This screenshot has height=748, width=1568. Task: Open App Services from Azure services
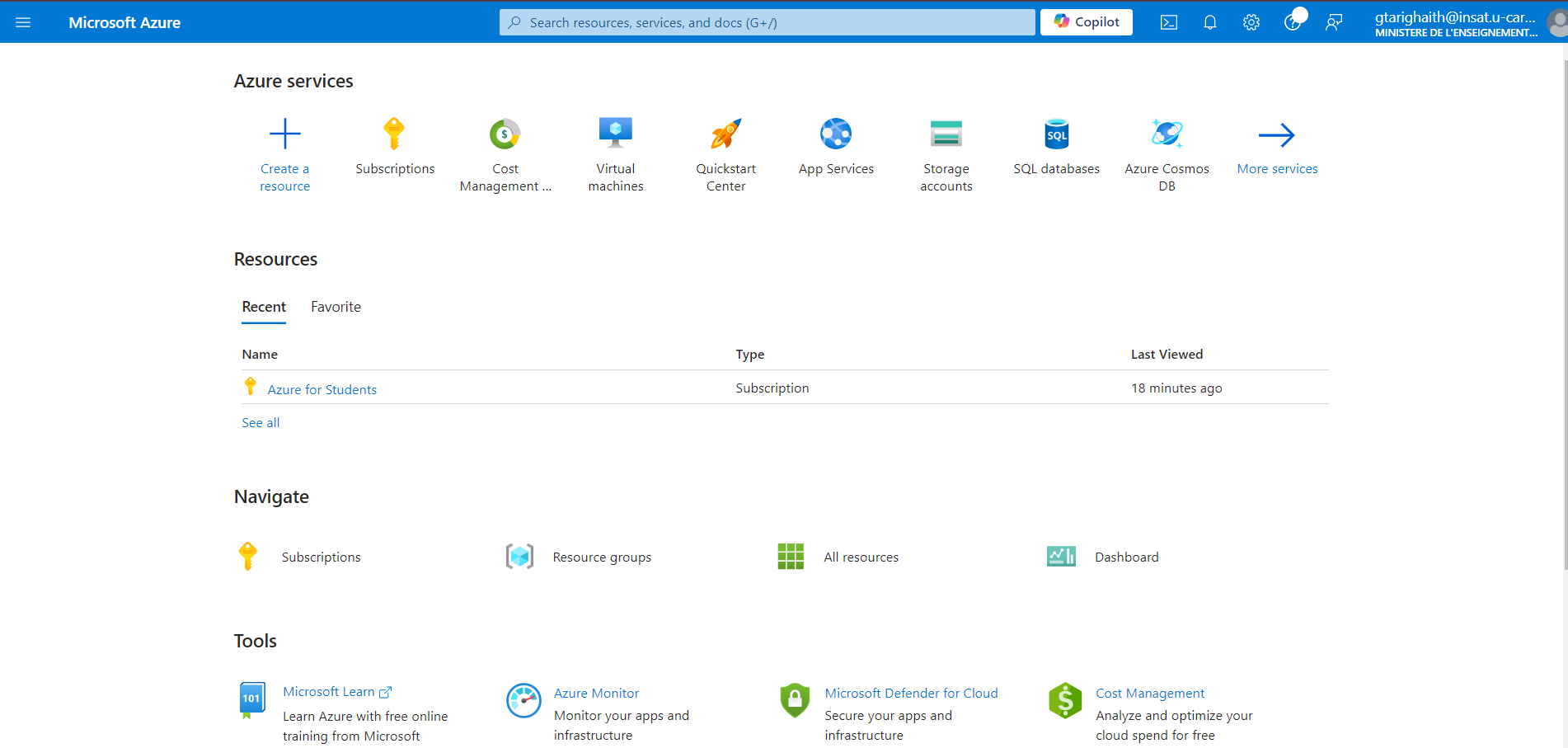[x=836, y=148]
